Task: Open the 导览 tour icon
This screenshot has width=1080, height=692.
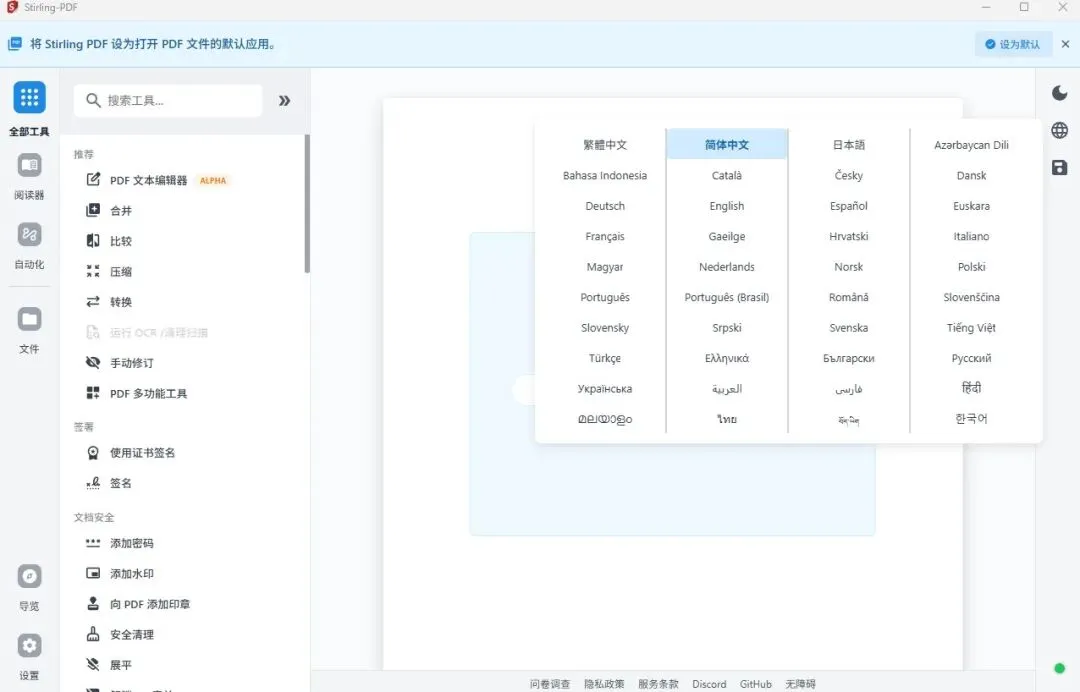Action: (x=29, y=576)
